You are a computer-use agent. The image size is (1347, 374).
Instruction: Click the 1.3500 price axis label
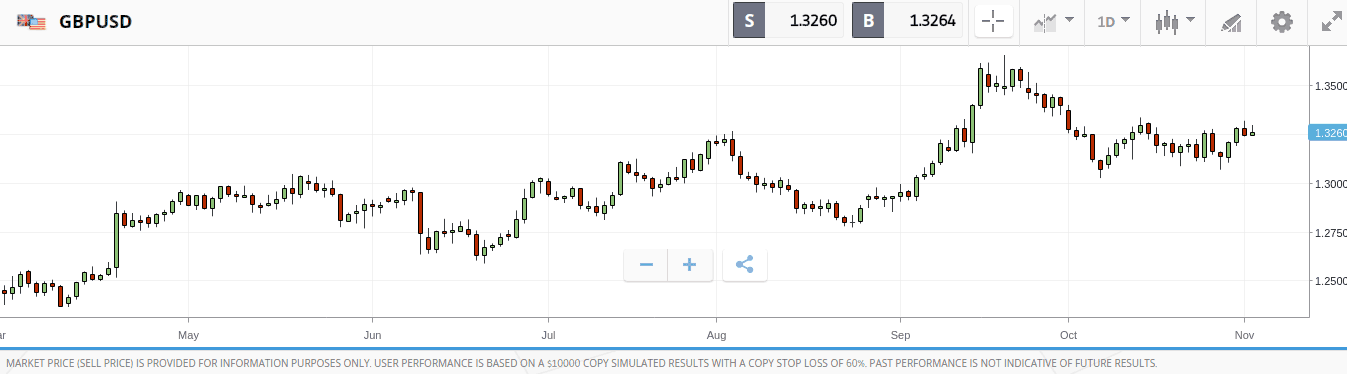point(1330,86)
